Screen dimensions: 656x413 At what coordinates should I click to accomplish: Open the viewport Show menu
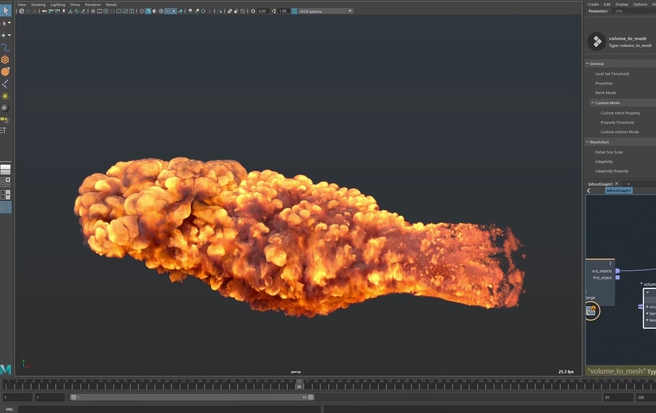(x=75, y=5)
